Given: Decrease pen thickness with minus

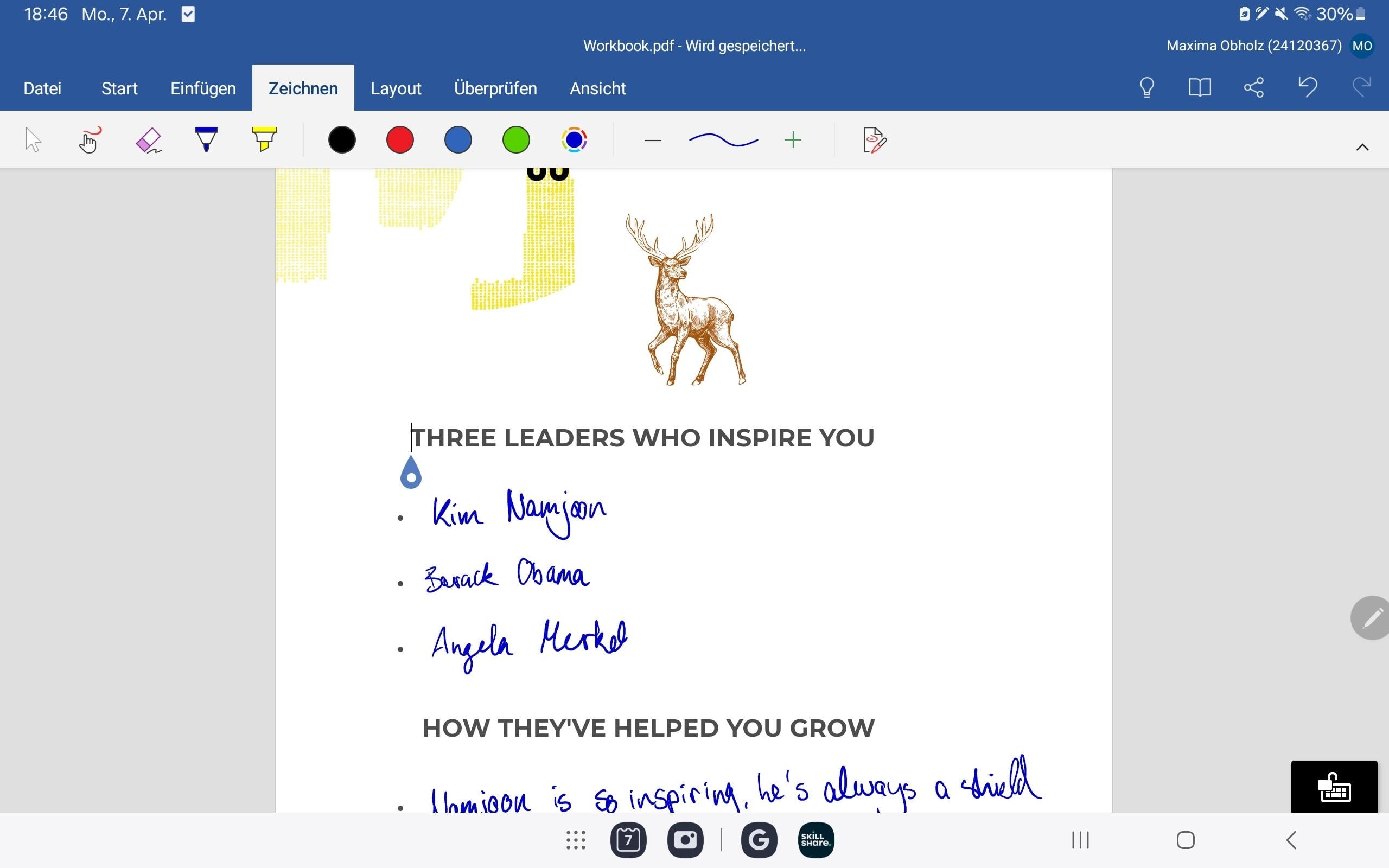Looking at the screenshot, I should pos(653,141).
